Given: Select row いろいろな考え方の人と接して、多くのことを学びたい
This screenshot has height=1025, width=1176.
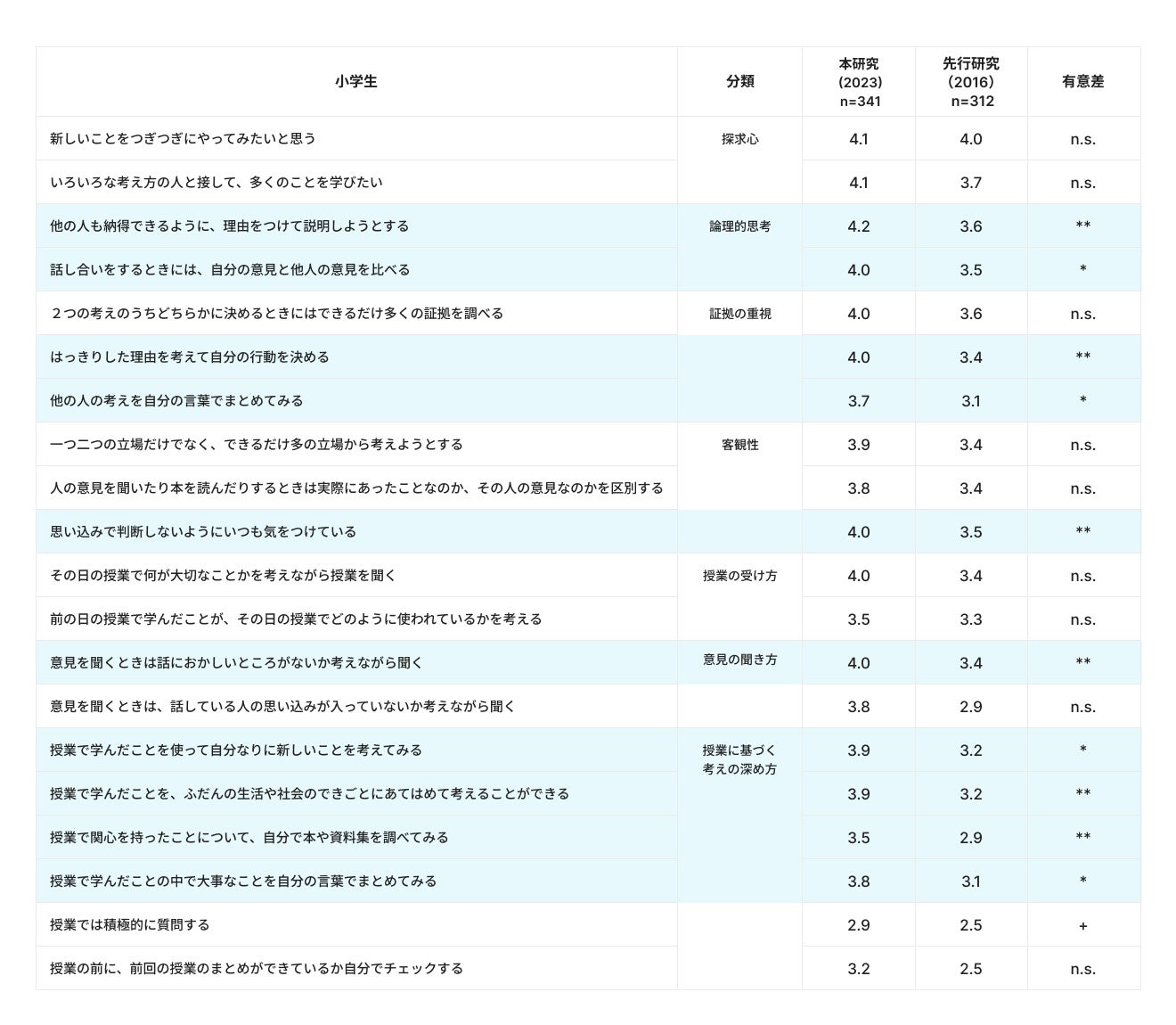Looking at the screenshot, I should coord(588,182).
